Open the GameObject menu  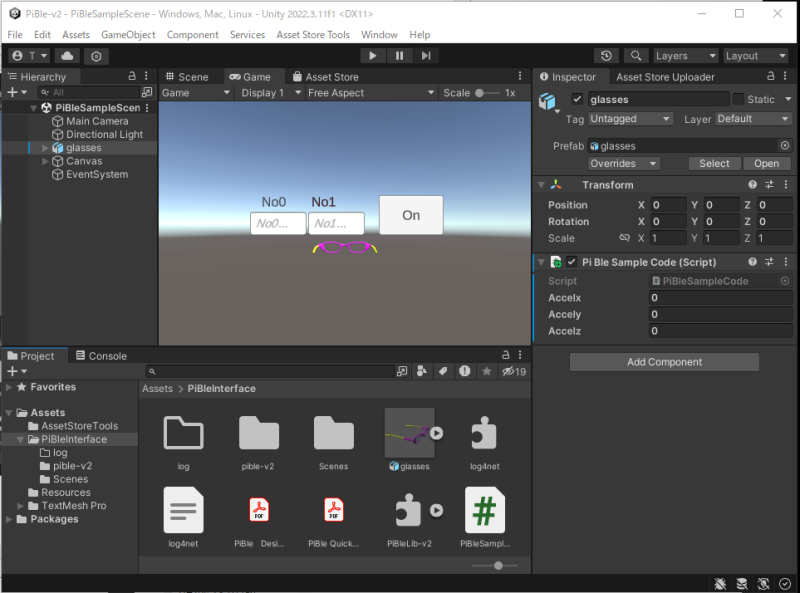(x=128, y=34)
